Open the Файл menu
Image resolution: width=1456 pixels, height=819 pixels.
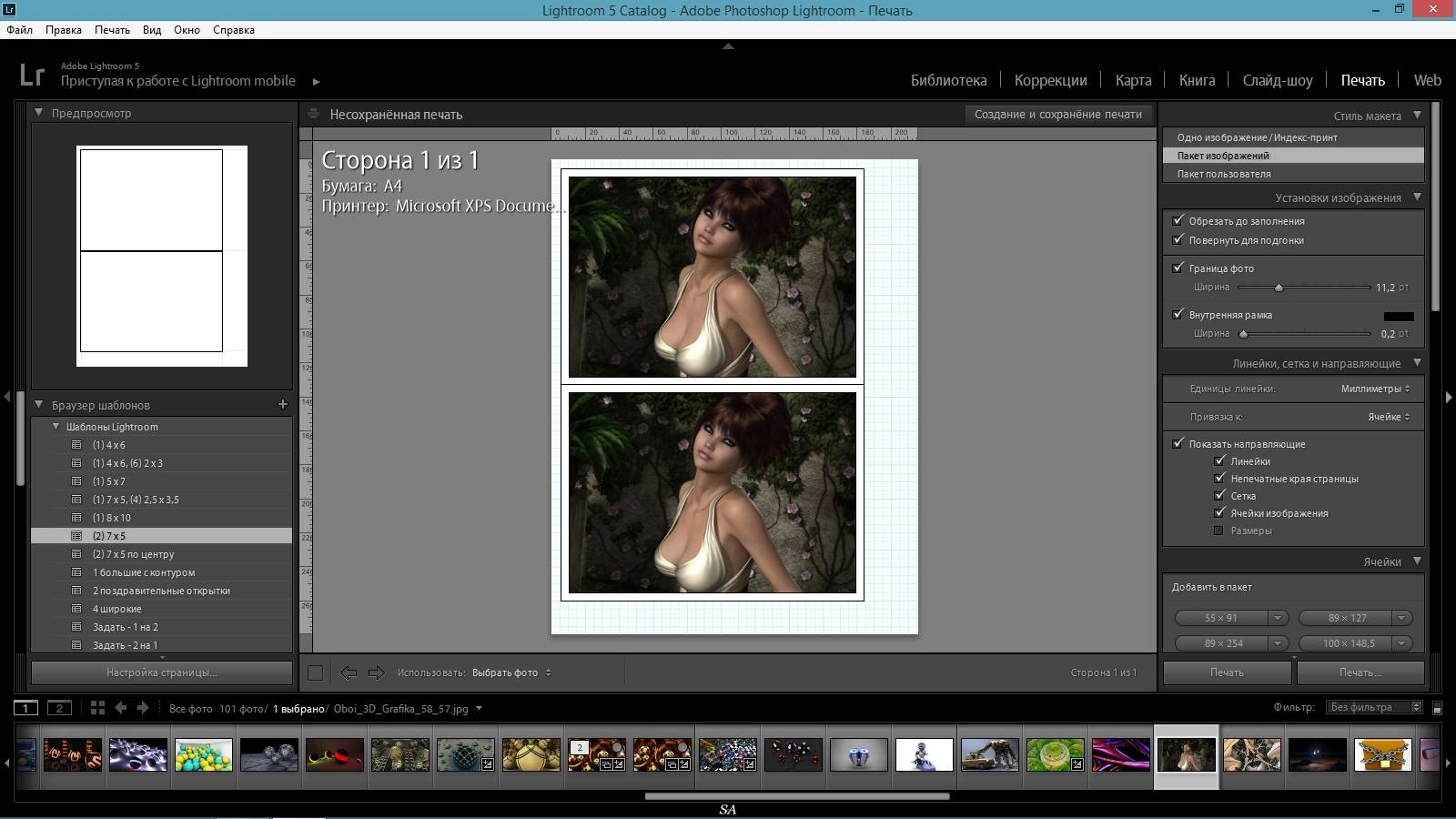pyautogui.click(x=19, y=30)
